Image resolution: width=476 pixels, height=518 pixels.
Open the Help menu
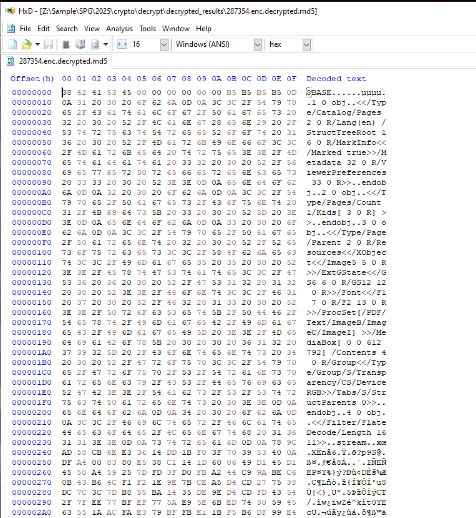click(203, 28)
